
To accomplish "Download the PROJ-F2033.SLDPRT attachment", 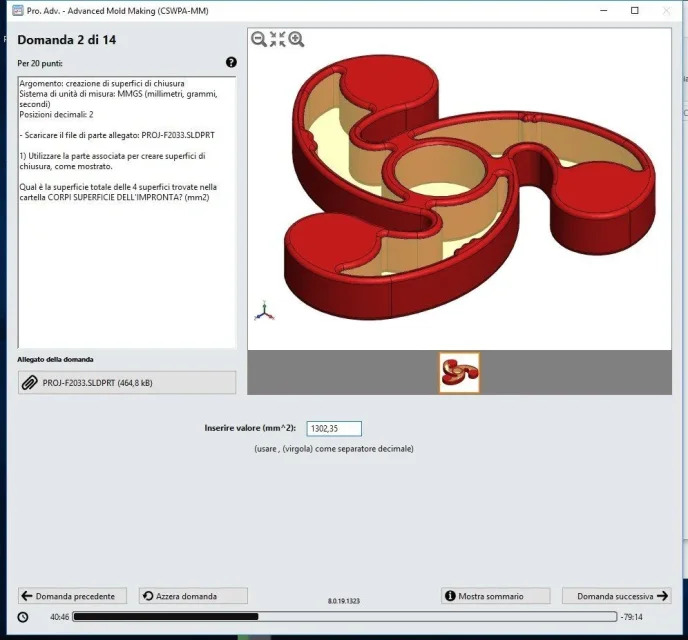I will point(127,383).
